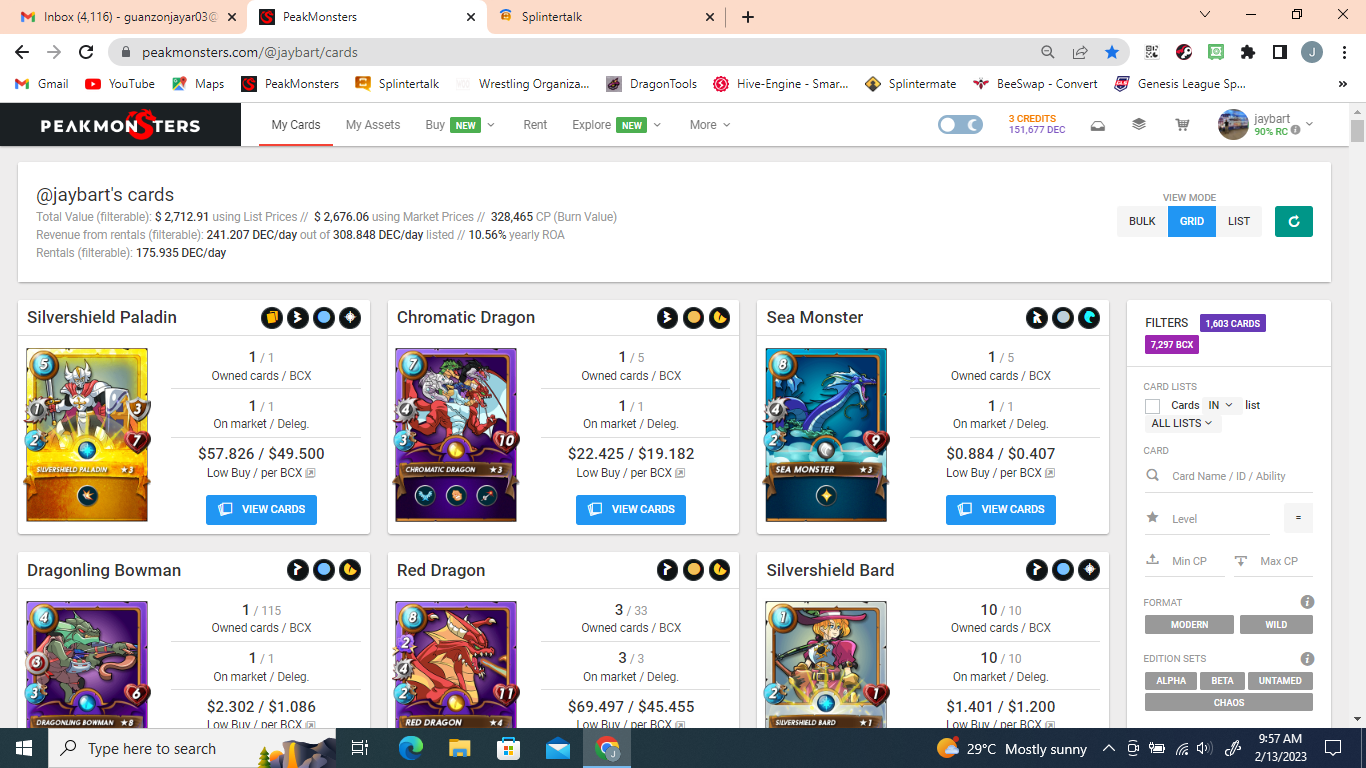Image resolution: width=1366 pixels, height=768 pixels.
Task: Open the stacked layers icon in header
Action: [x=1139, y=125]
